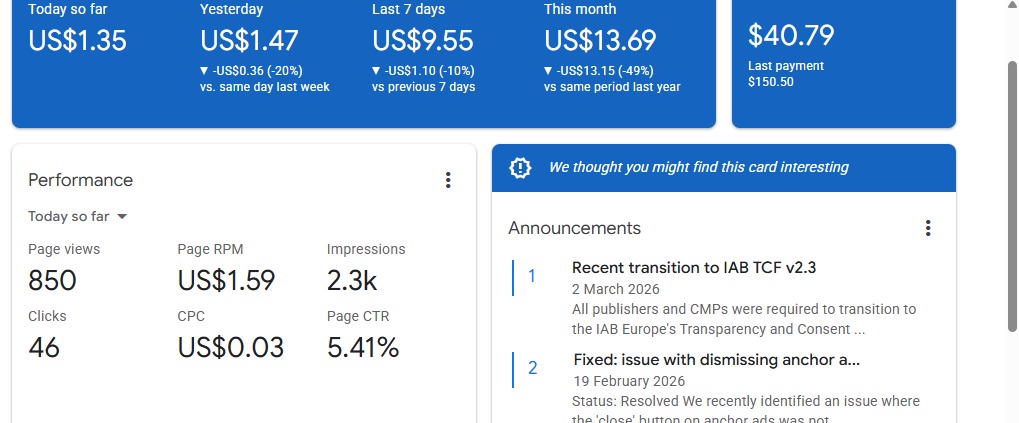Expand the "Today so far" period dropdown
Screen dimensions: 1019x423
coord(78,217)
